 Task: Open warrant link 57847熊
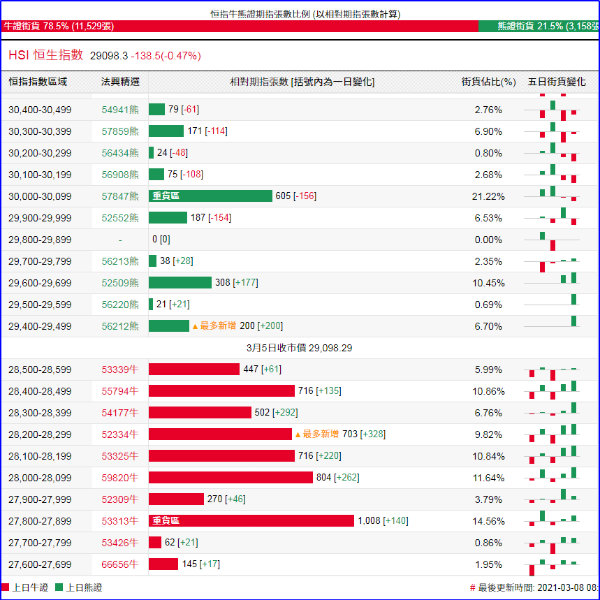120,196
